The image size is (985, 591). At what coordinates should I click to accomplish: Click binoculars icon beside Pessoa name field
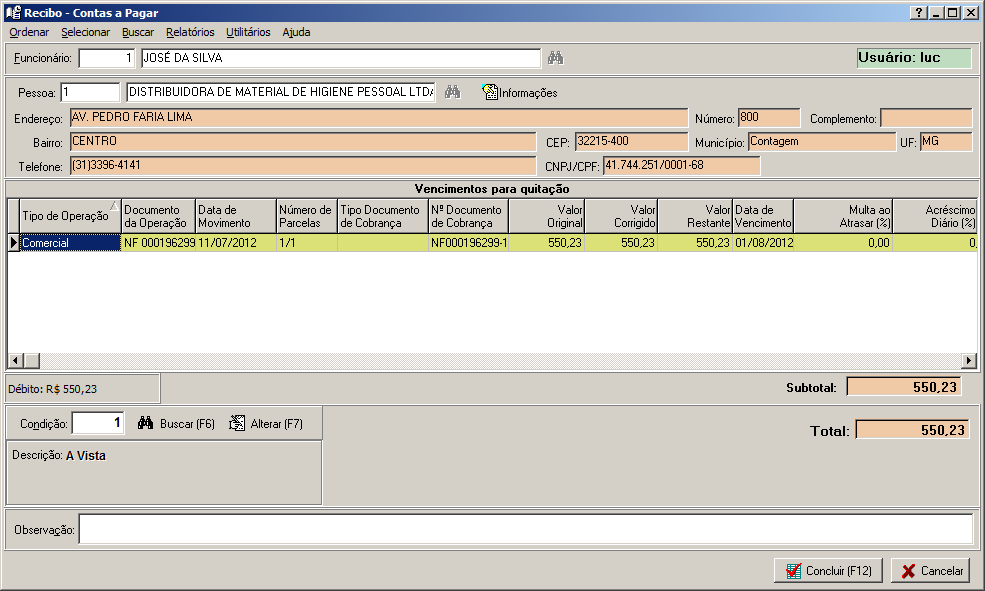pos(452,92)
